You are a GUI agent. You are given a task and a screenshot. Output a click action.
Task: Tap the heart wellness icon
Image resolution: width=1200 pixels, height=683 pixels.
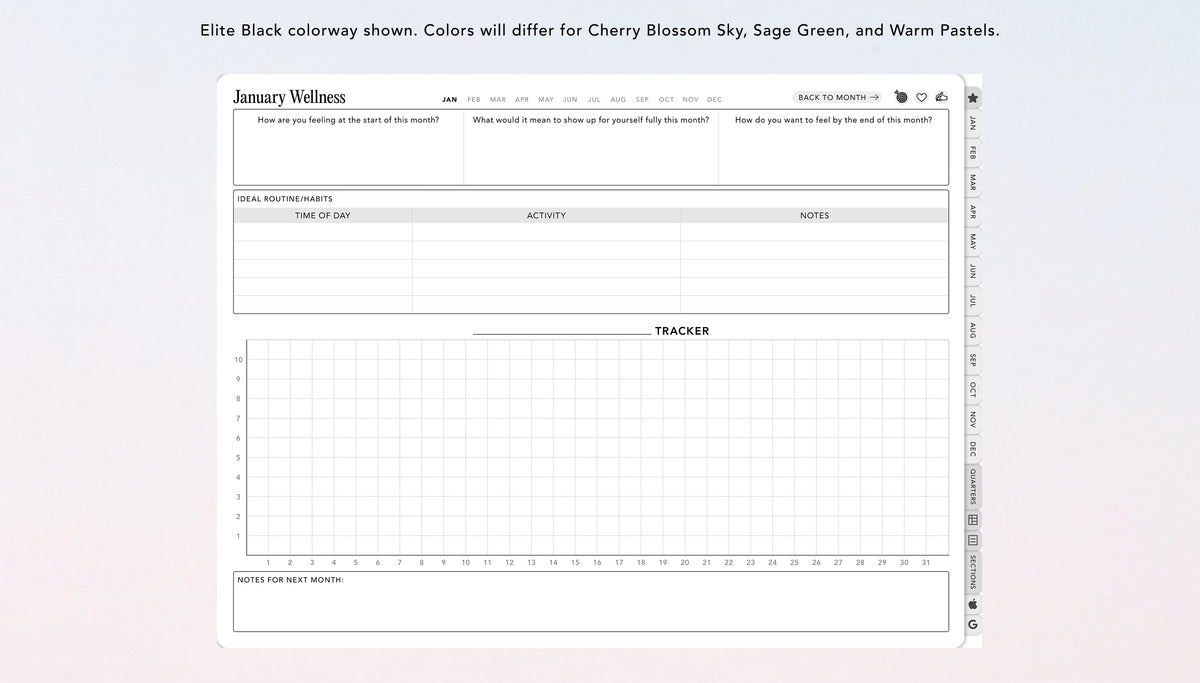pyautogui.click(x=921, y=97)
